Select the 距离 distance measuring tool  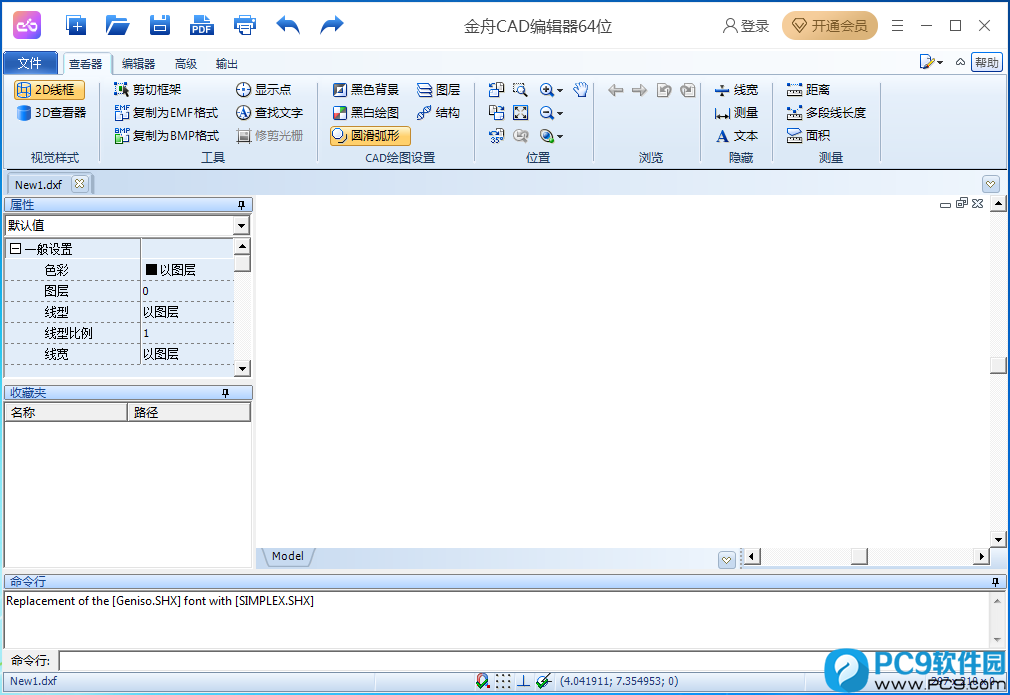click(x=808, y=90)
